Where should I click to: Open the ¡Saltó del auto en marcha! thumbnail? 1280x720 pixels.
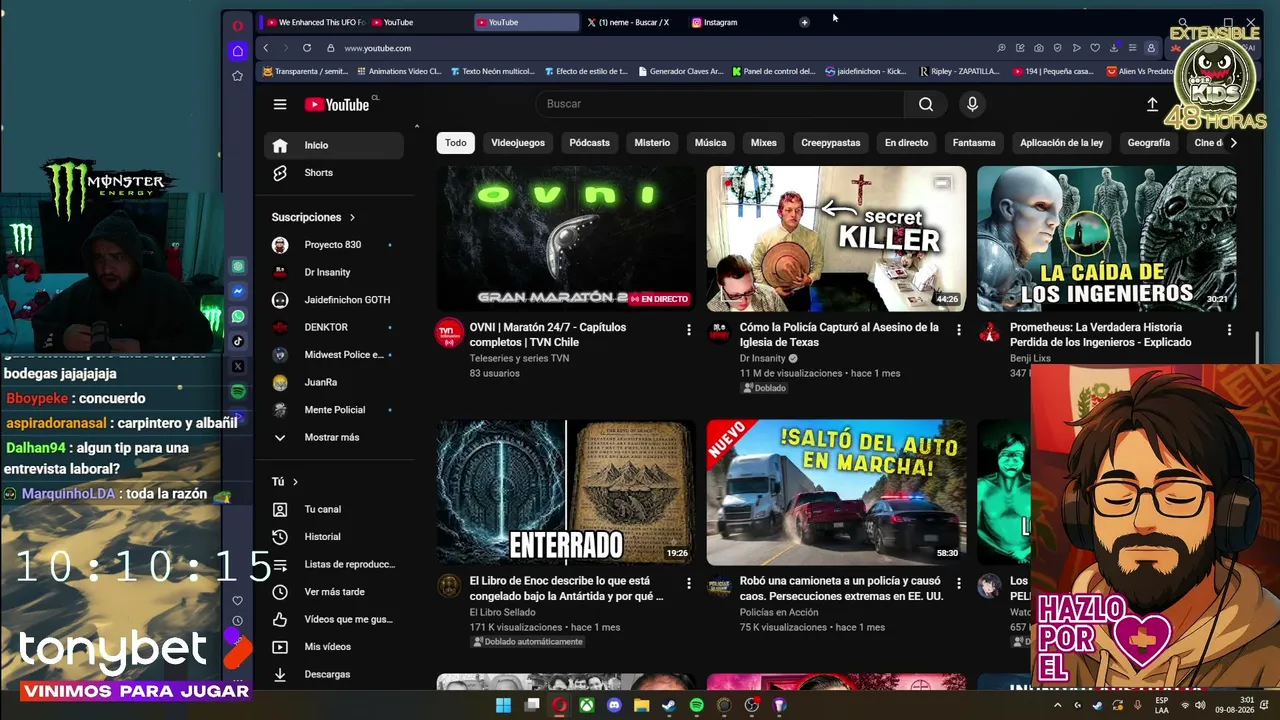pos(836,492)
